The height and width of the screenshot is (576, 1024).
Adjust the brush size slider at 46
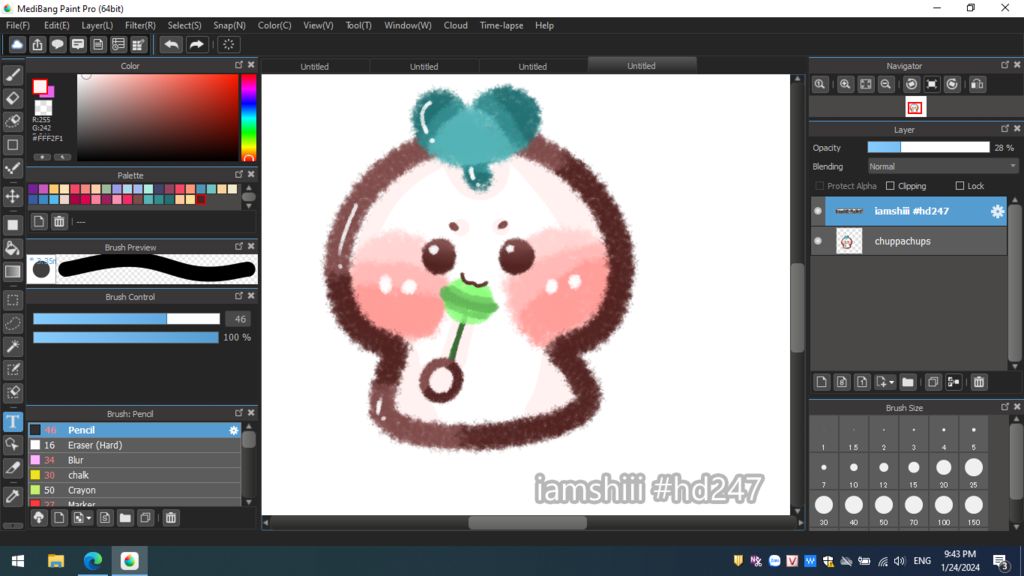pos(127,319)
